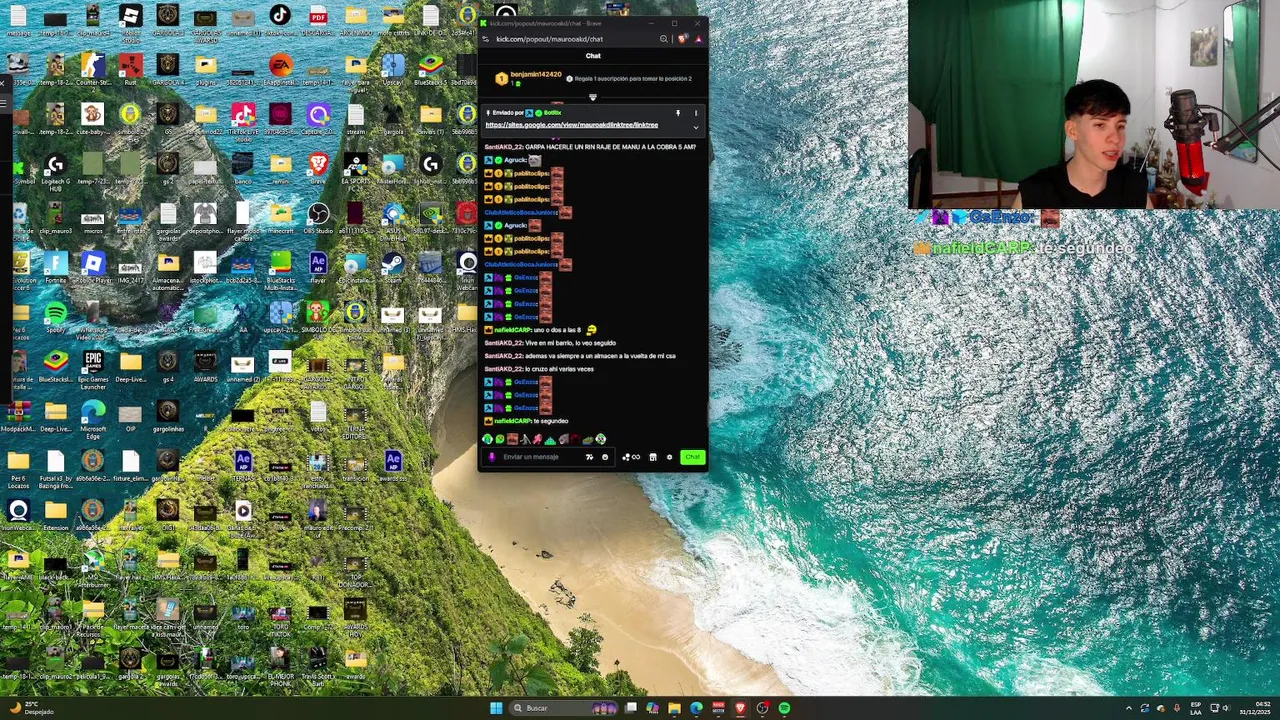This screenshot has width=1280, height=720.
Task: Open TikTok LIVE Studio shortcut
Action: click(x=243, y=120)
